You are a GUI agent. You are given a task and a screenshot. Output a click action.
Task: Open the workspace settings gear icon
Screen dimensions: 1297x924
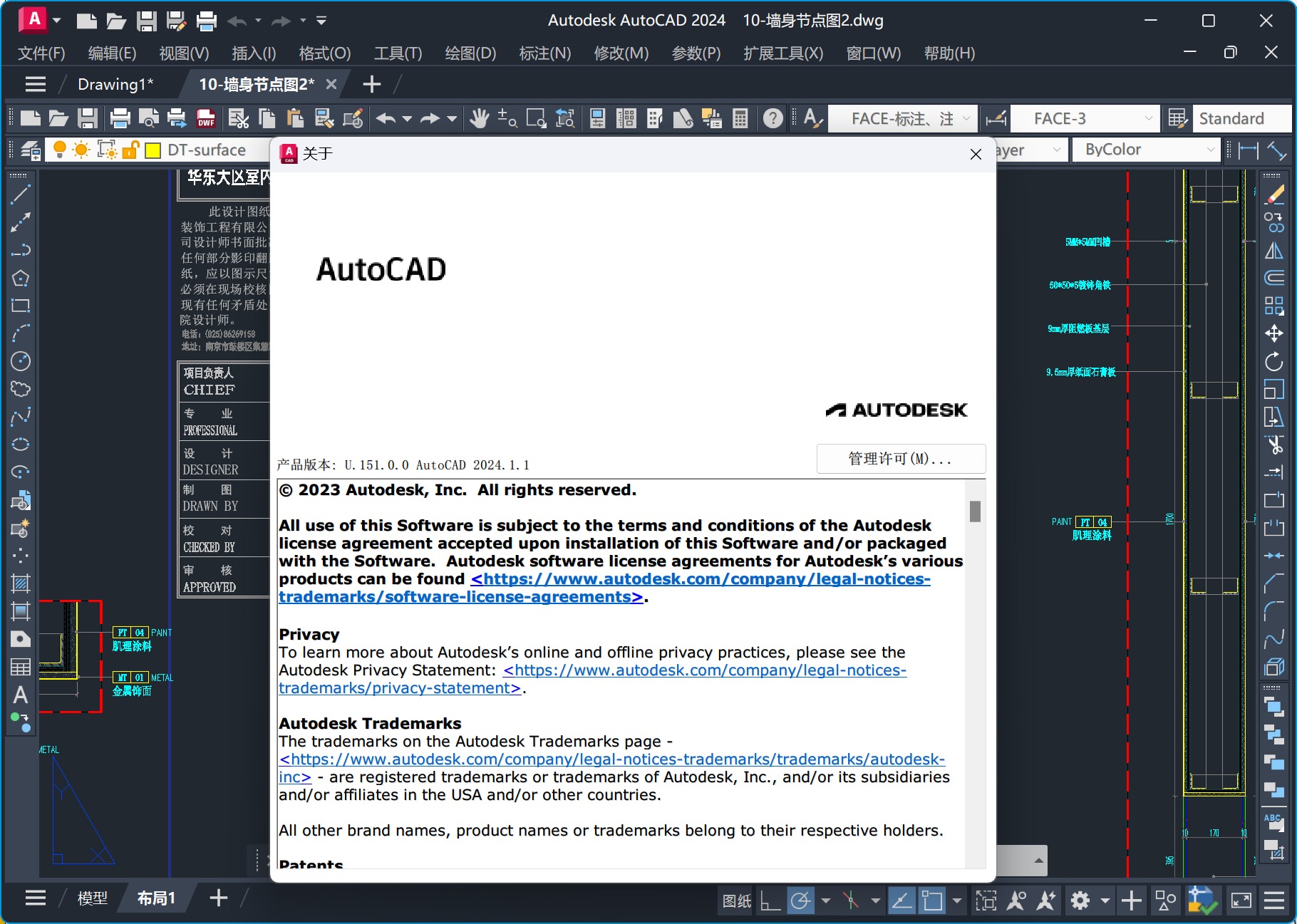pyautogui.click(x=1080, y=900)
